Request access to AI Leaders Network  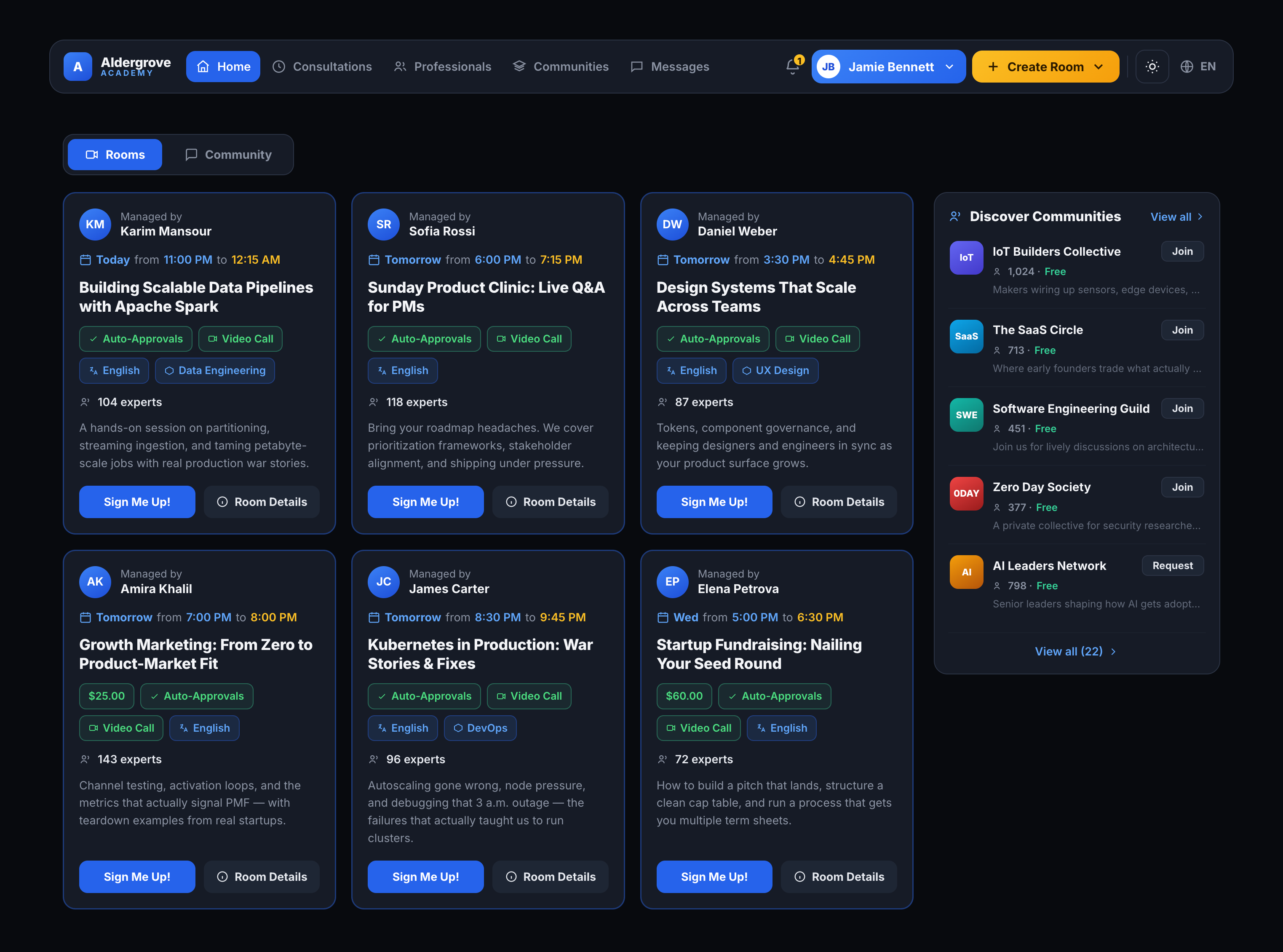click(x=1172, y=566)
